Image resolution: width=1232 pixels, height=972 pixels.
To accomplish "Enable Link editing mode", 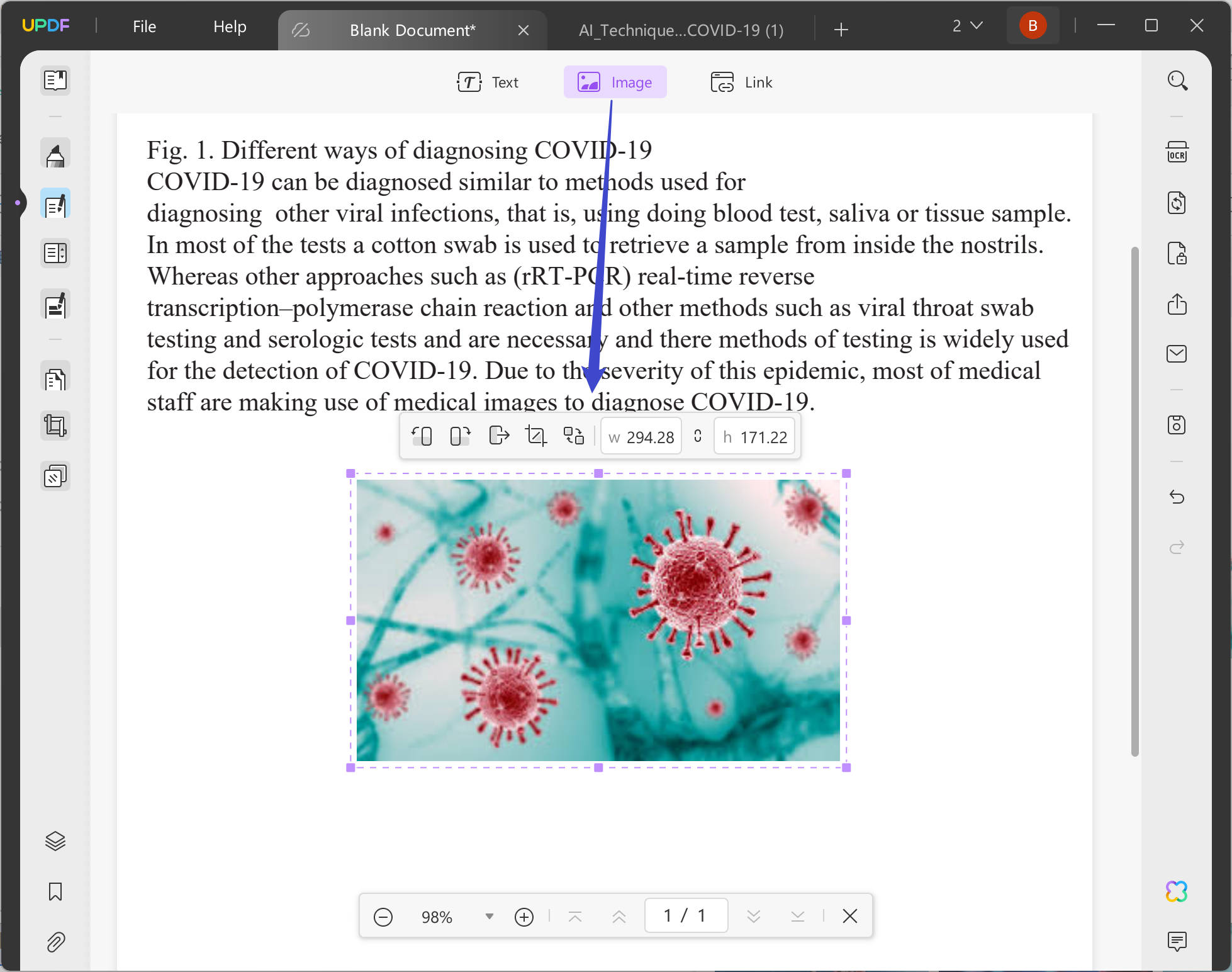I will point(742,82).
